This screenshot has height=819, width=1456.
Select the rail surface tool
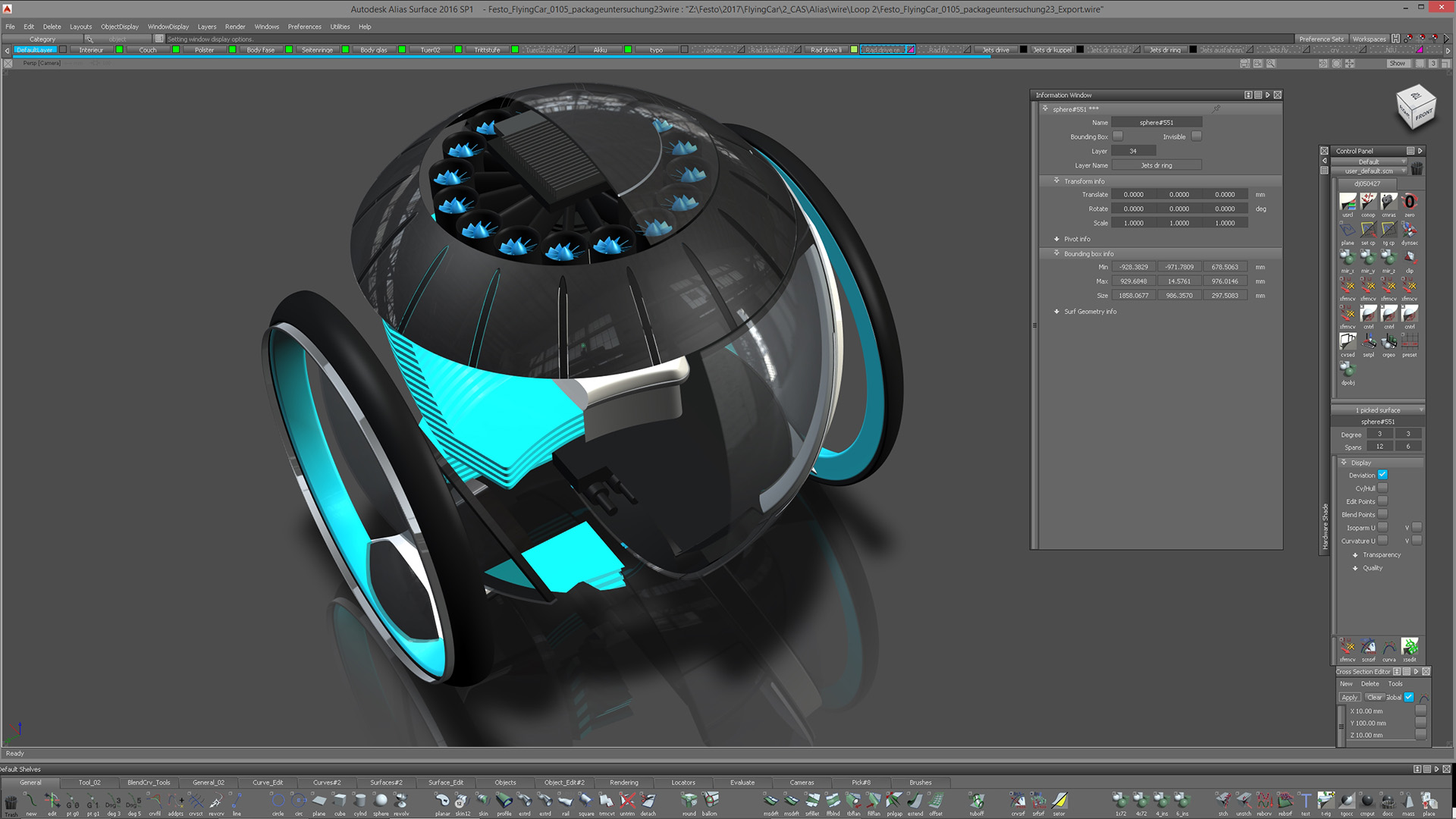pyautogui.click(x=566, y=802)
